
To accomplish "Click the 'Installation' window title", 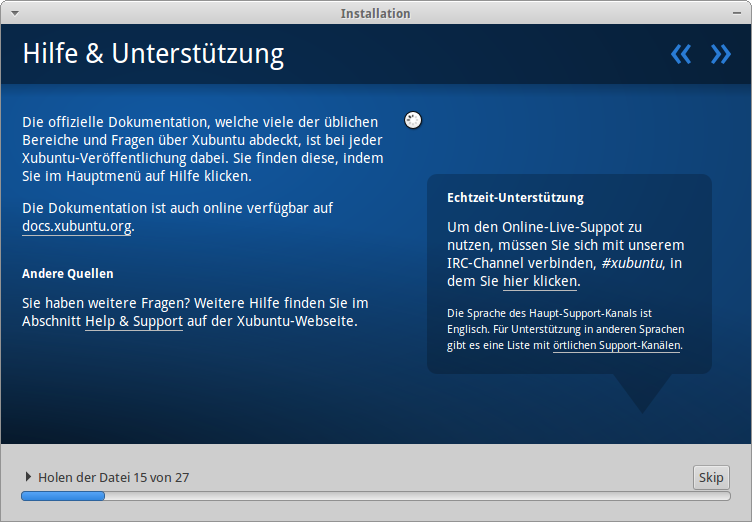I will [x=376, y=13].
